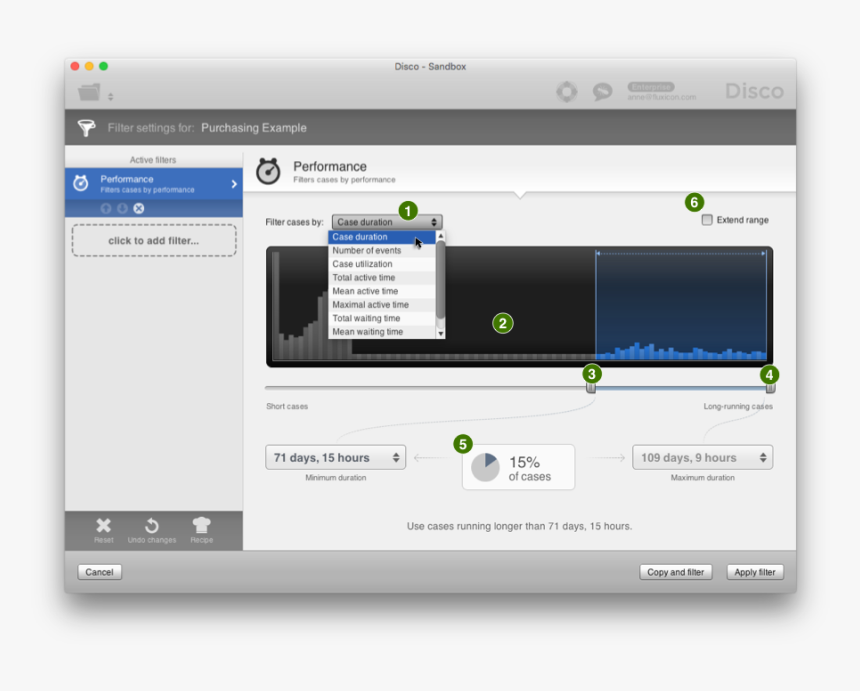Click the right maximum slider handle

point(770,388)
